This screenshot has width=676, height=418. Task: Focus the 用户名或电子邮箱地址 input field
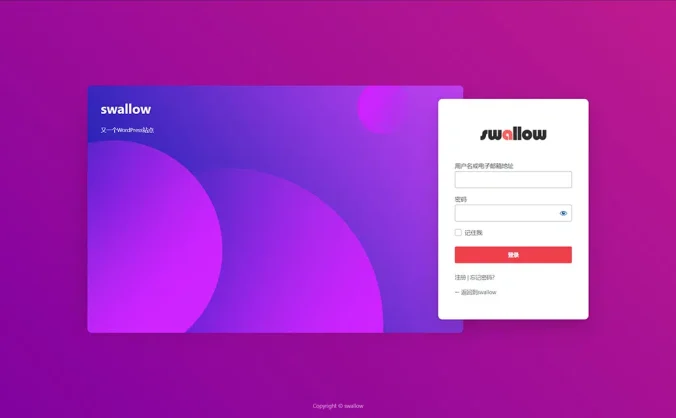click(x=513, y=180)
